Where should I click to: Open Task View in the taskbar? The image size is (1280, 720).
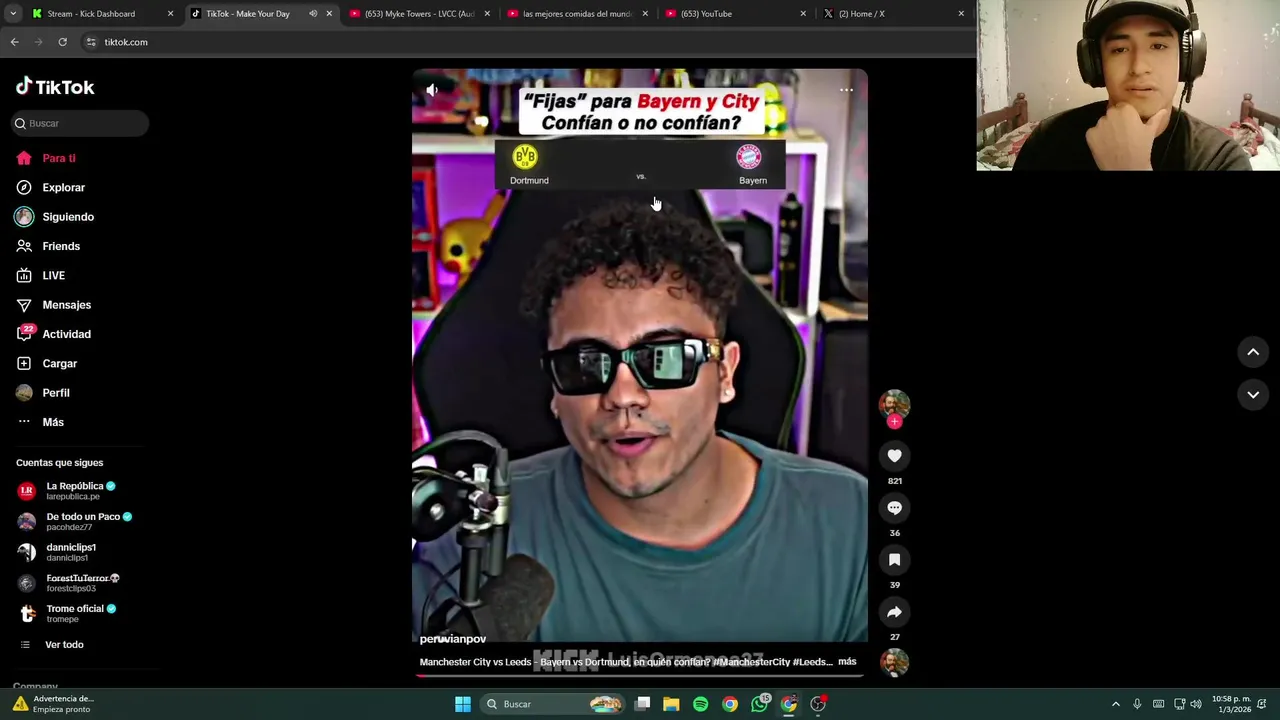pos(643,704)
